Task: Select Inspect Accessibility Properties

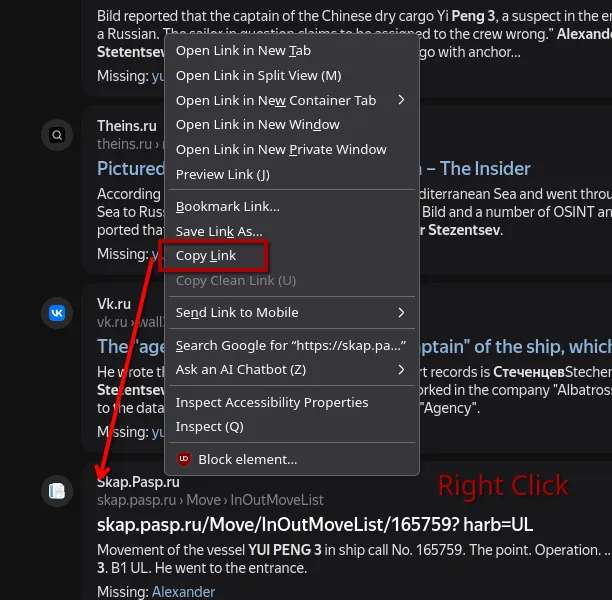Action: tap(292, 402)
